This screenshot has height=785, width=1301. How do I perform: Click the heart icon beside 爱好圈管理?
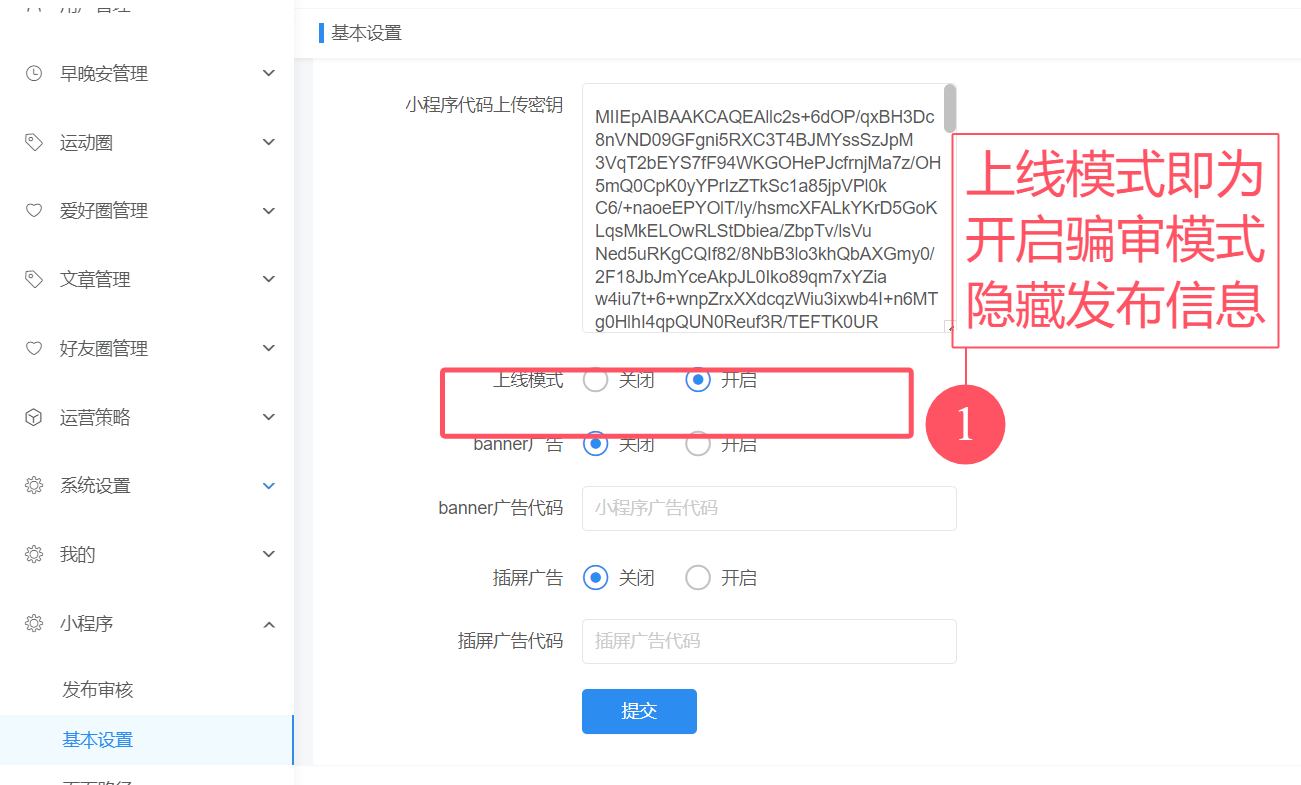34,211
